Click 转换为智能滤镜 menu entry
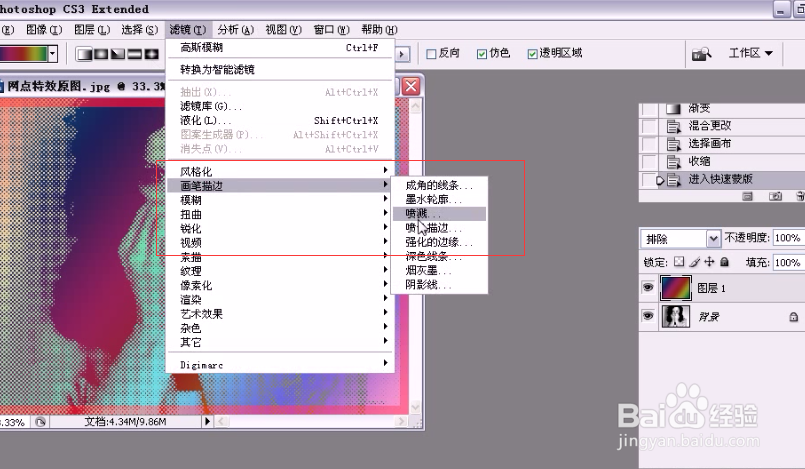The width and height of the screenshot is (805, 469). click(x=280, y=69)
